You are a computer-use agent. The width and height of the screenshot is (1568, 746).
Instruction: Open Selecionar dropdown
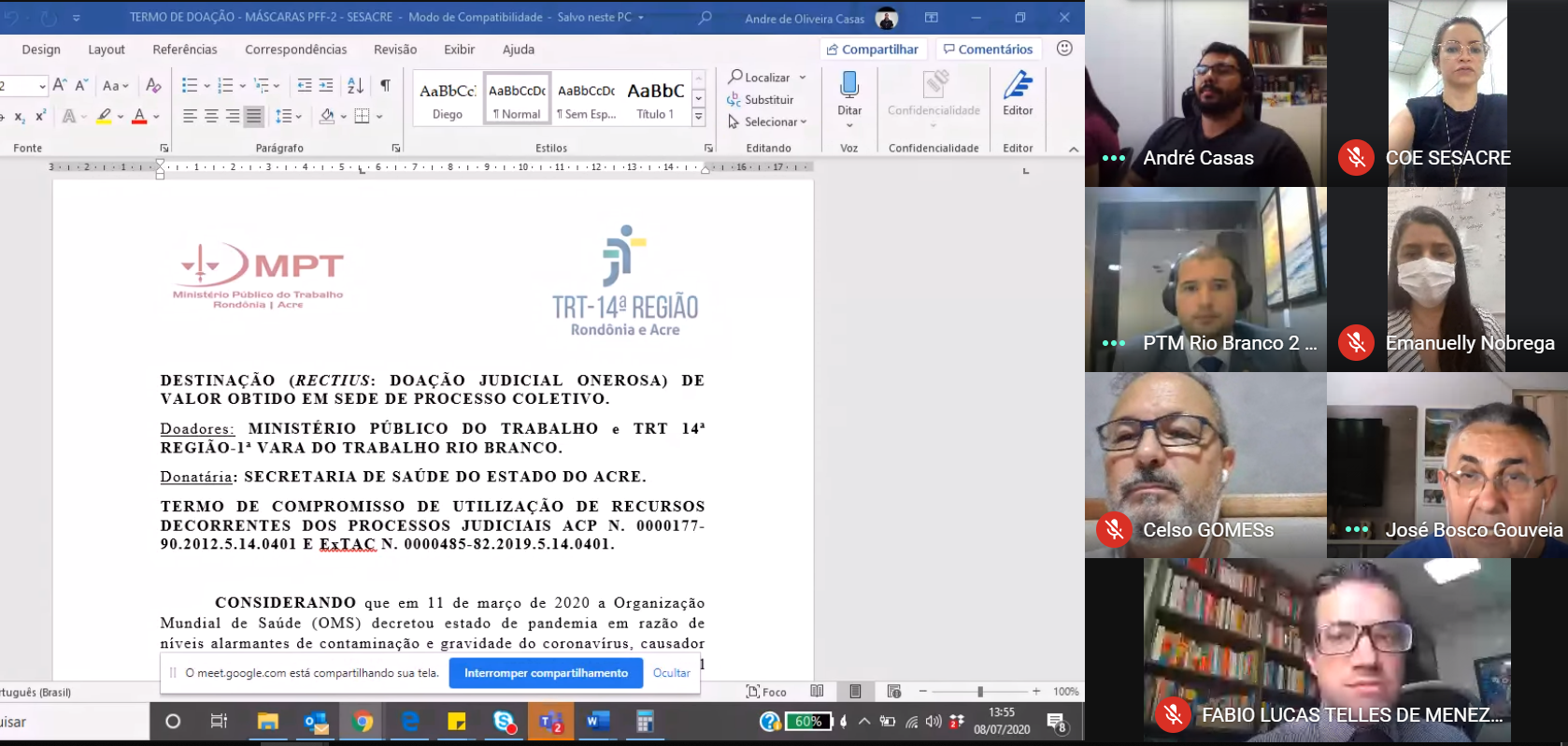767,122
